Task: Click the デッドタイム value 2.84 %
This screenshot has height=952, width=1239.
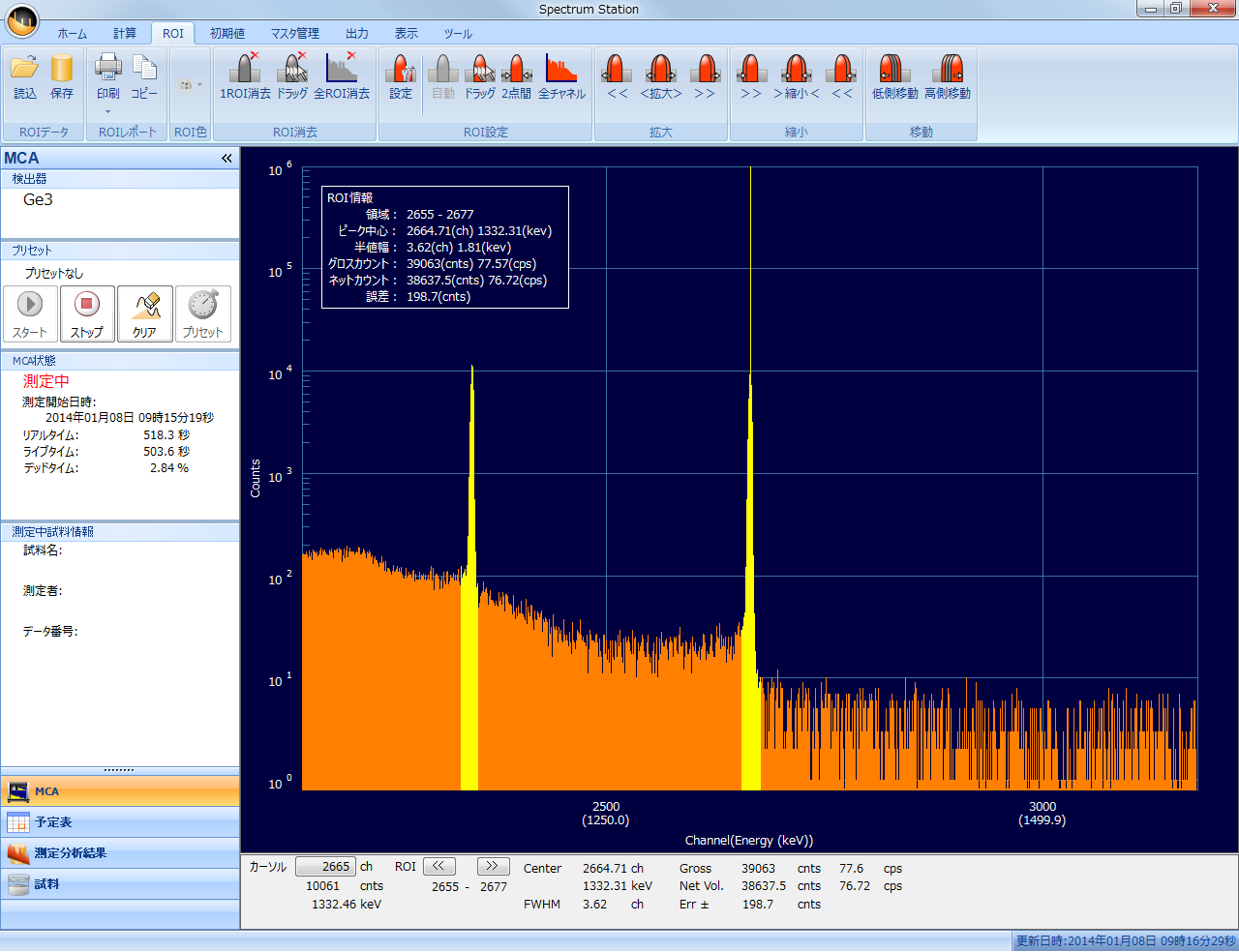Action: click(169, 468)
